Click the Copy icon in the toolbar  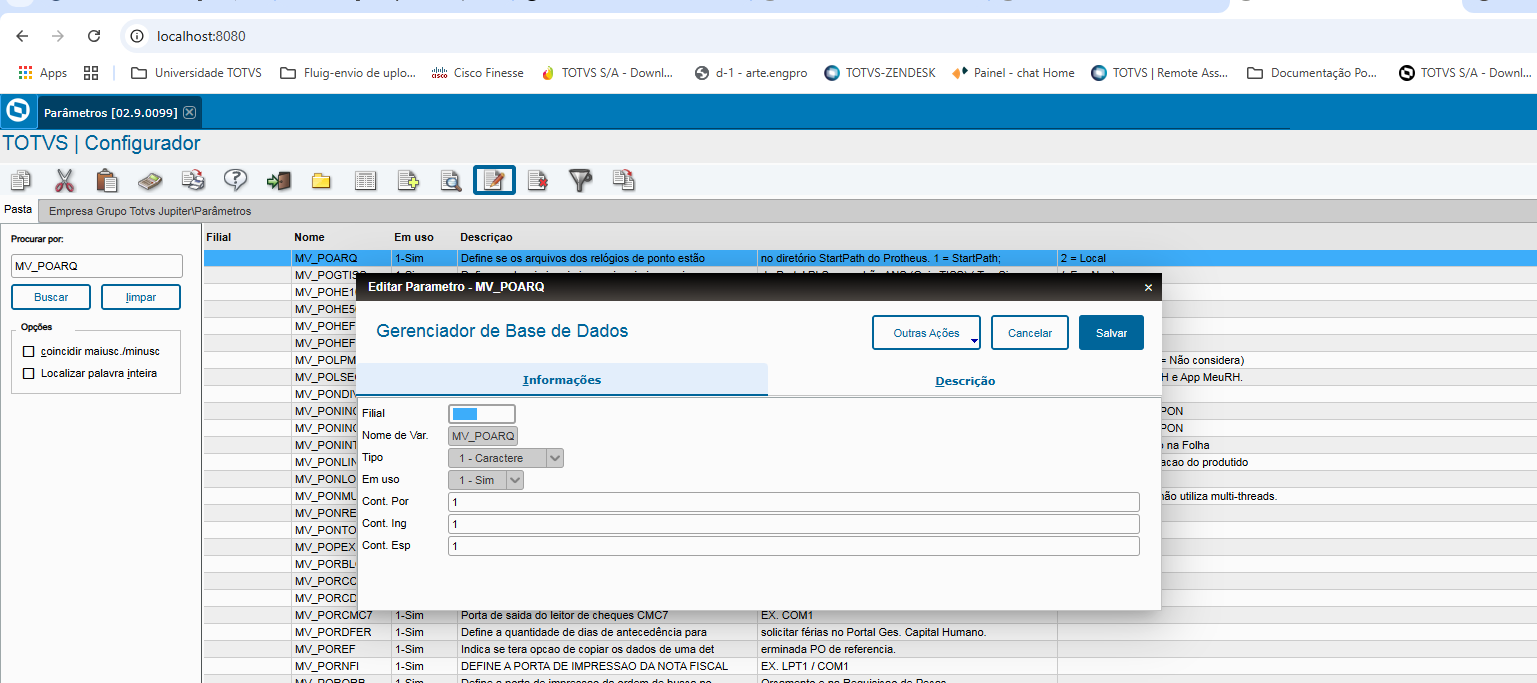click(x=21, y=181)
